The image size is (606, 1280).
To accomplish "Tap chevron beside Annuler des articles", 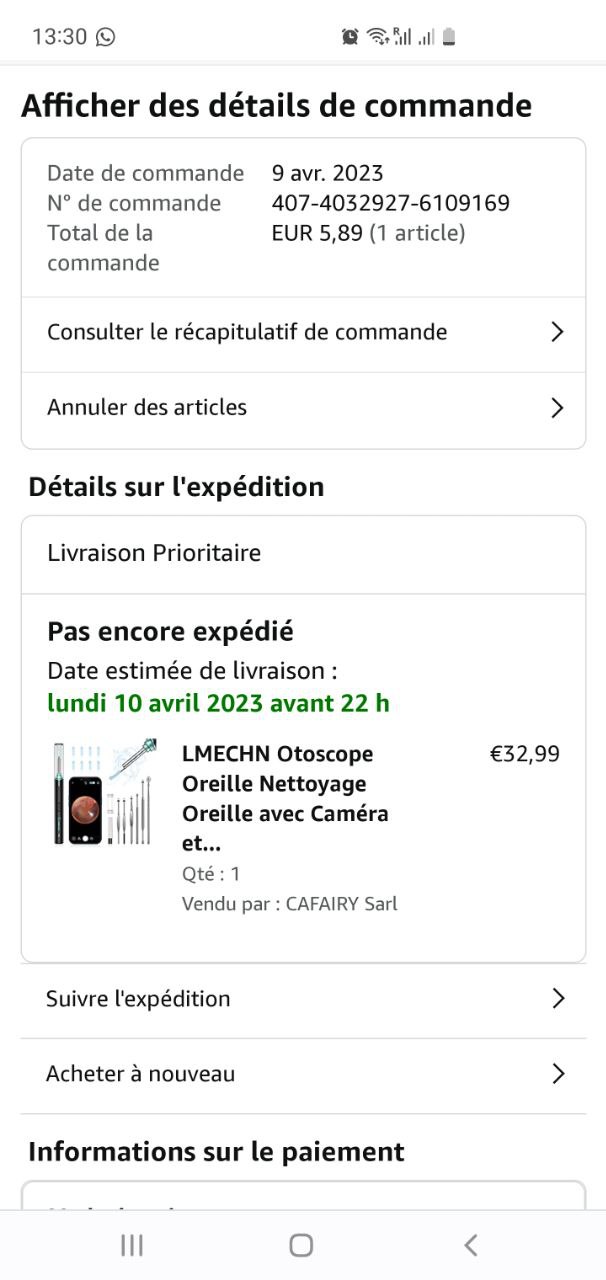I will (x=558, y=408).
